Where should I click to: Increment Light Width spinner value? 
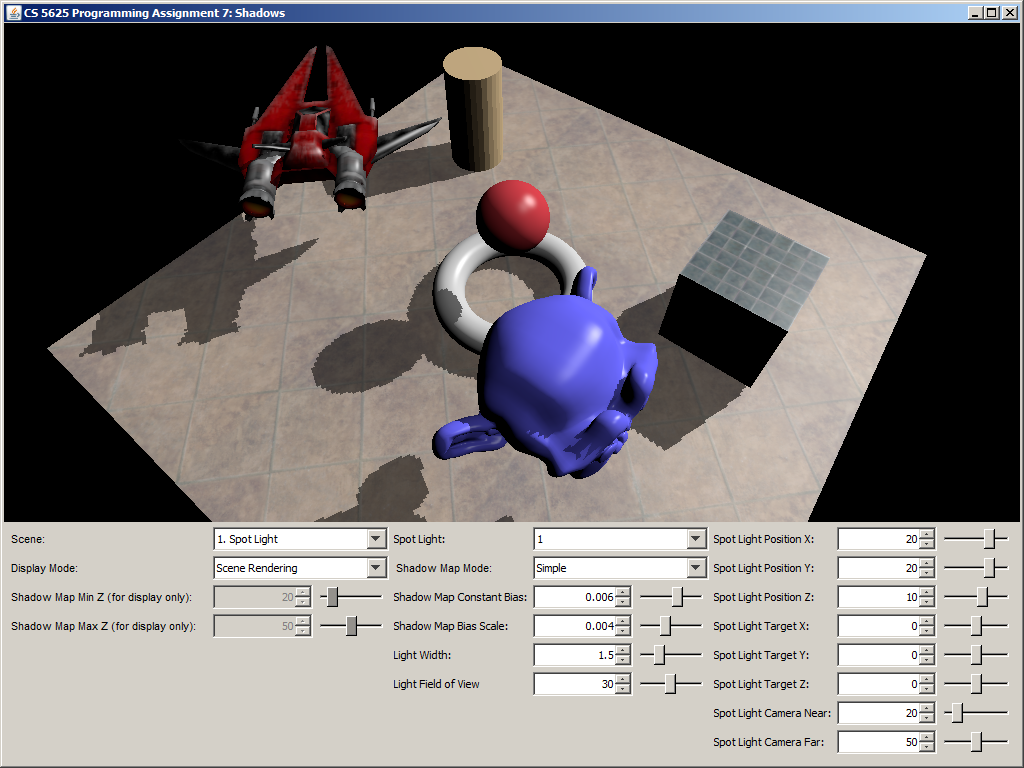[x=624, y=650]
